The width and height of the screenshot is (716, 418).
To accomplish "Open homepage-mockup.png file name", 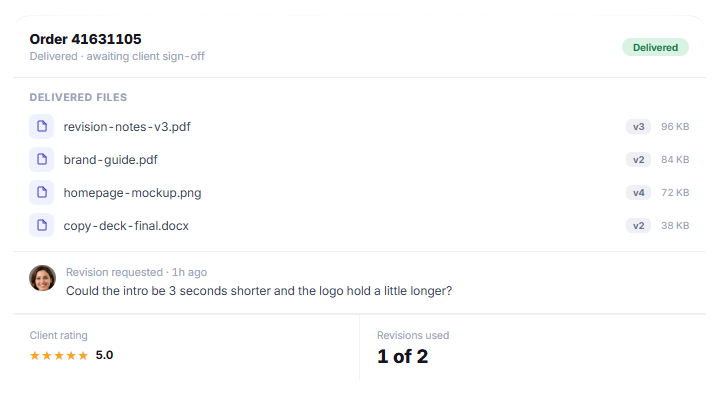I will point(132,193).
